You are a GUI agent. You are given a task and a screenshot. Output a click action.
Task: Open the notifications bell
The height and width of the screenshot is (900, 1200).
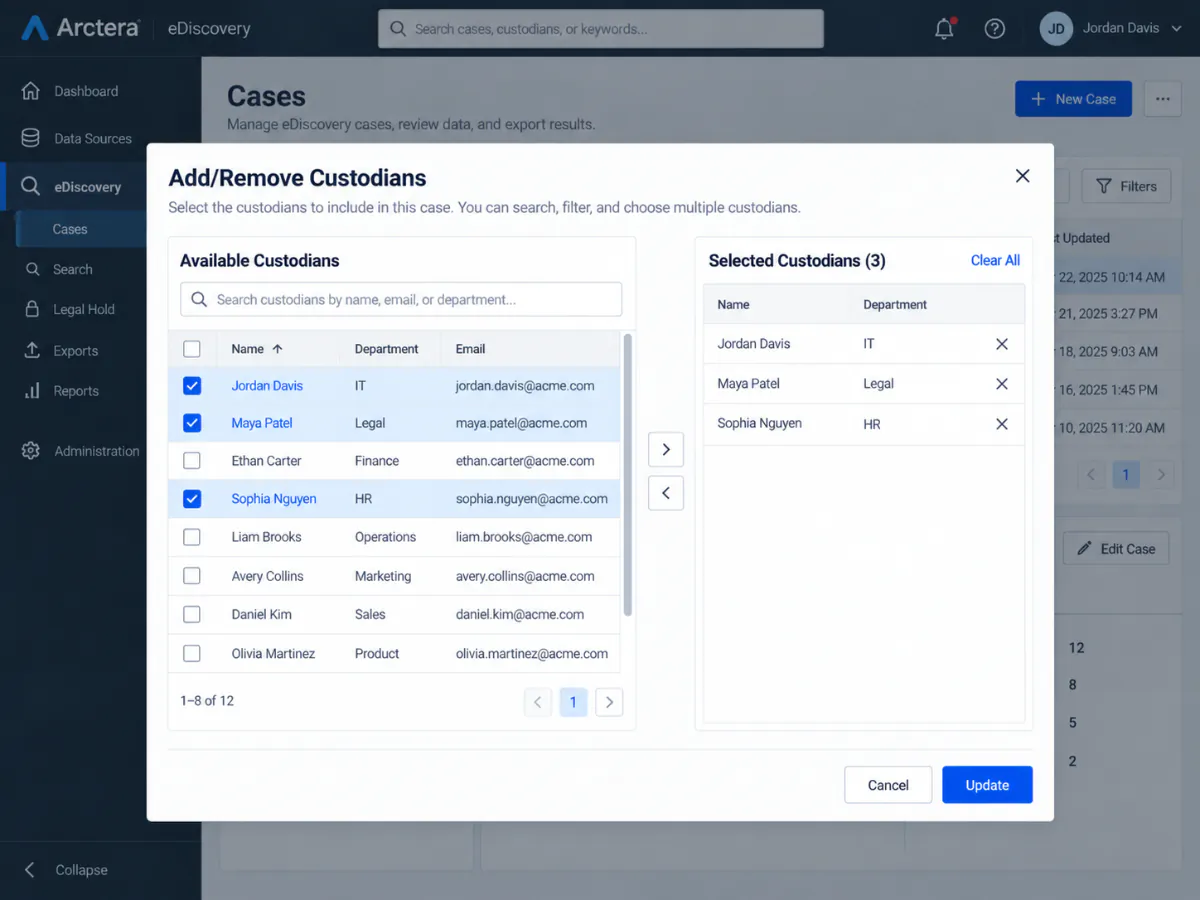(944, 28)
